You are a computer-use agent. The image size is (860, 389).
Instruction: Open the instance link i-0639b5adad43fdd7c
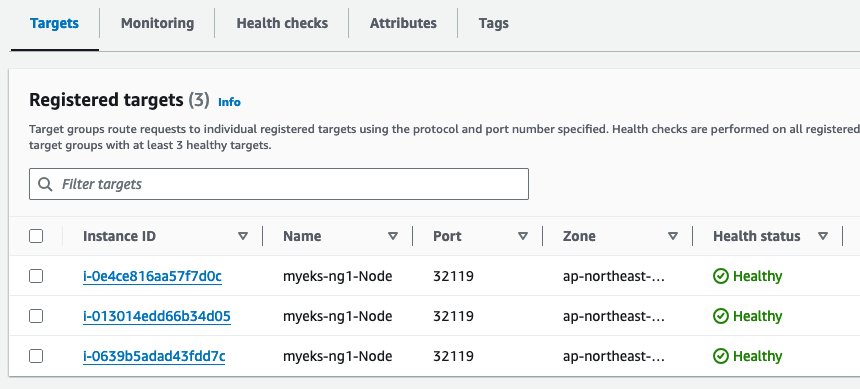point(154,356)
